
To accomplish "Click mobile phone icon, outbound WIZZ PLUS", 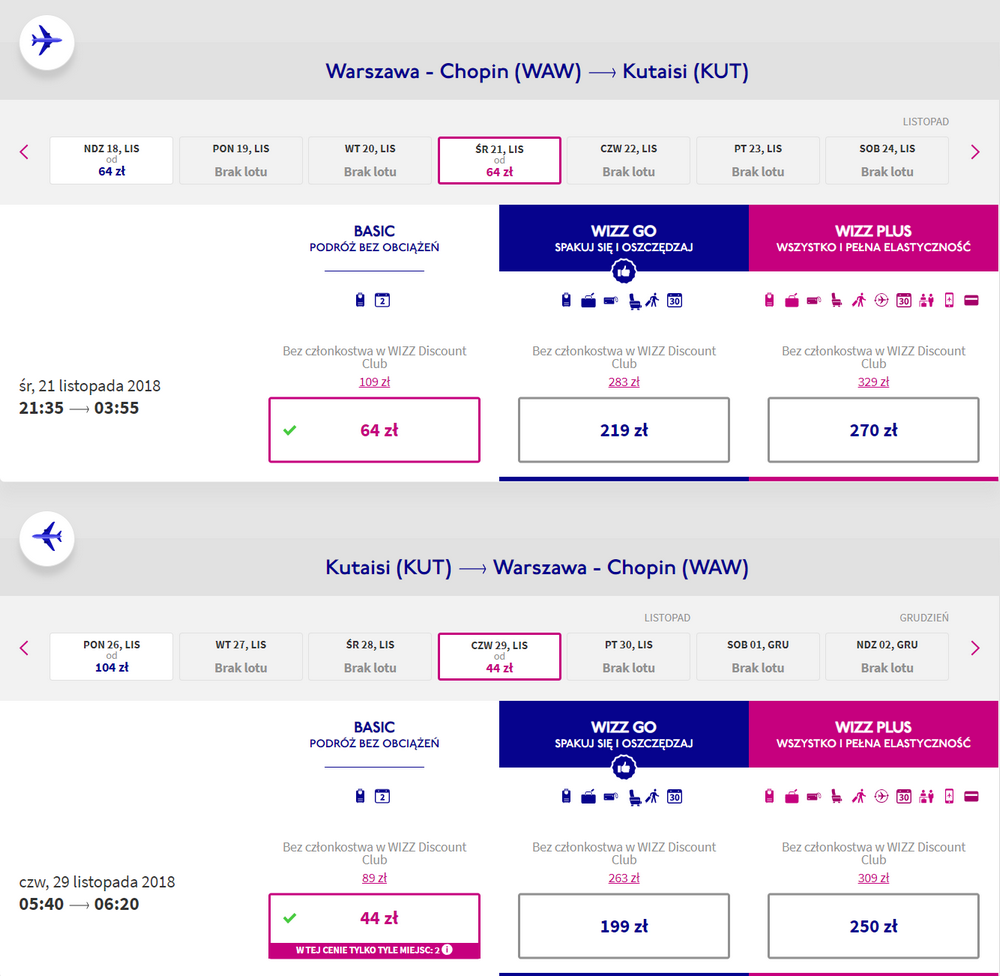I will [949, 300].
